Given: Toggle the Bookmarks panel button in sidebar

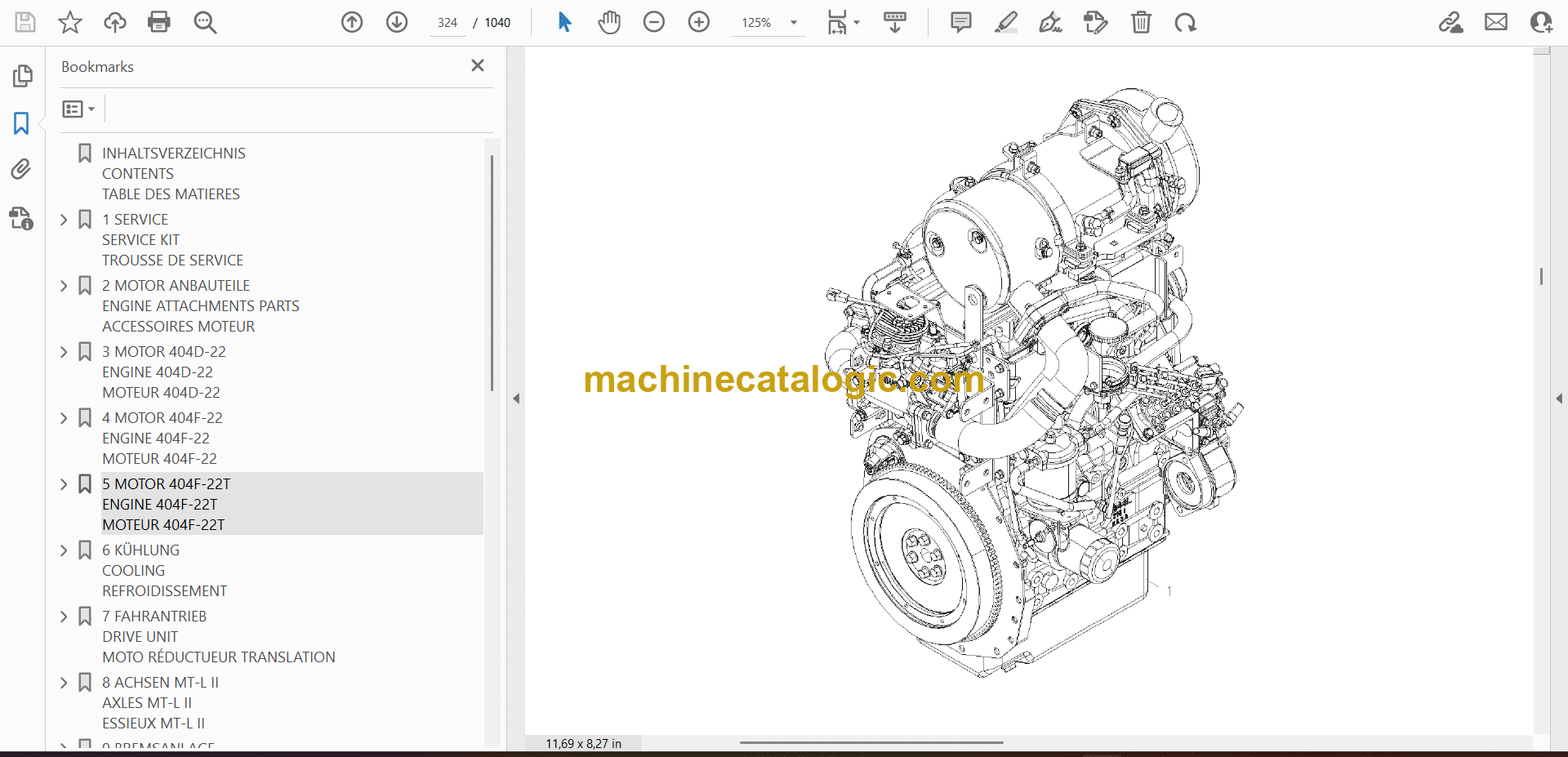Looking at the screenshot, I should pos(21,123).
